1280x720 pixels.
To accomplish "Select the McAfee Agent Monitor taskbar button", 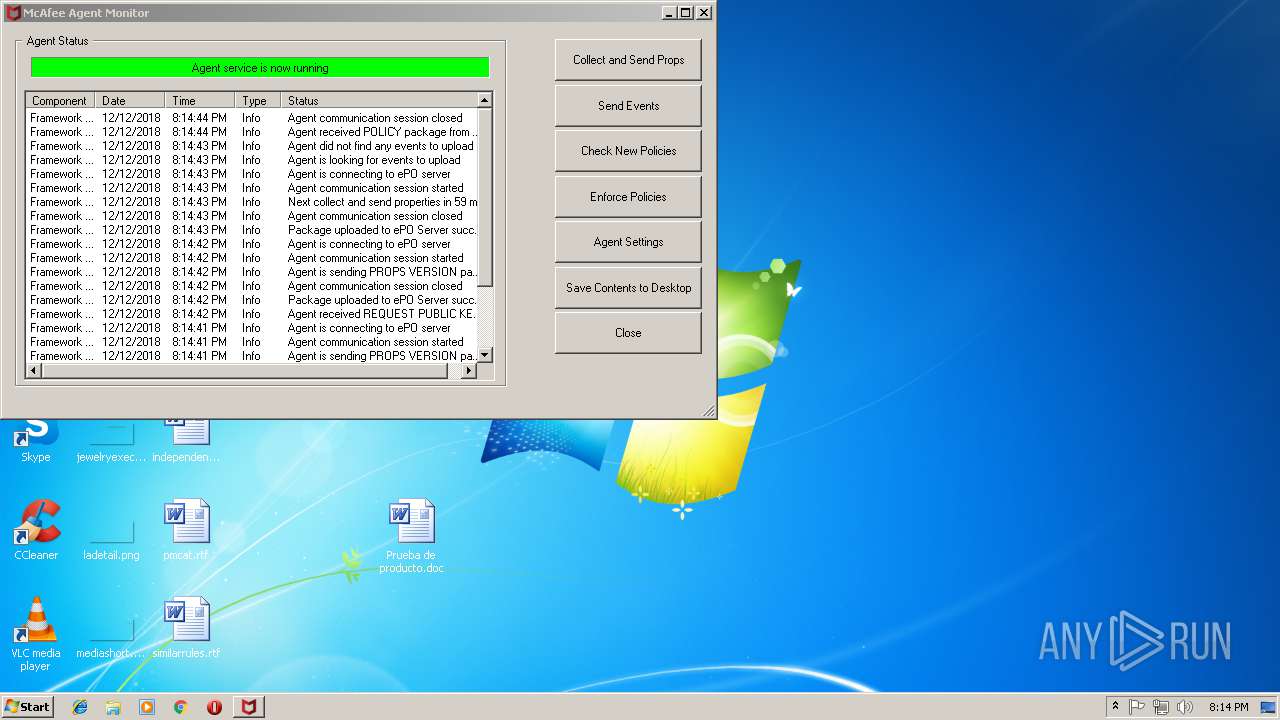I will (249, 707).
